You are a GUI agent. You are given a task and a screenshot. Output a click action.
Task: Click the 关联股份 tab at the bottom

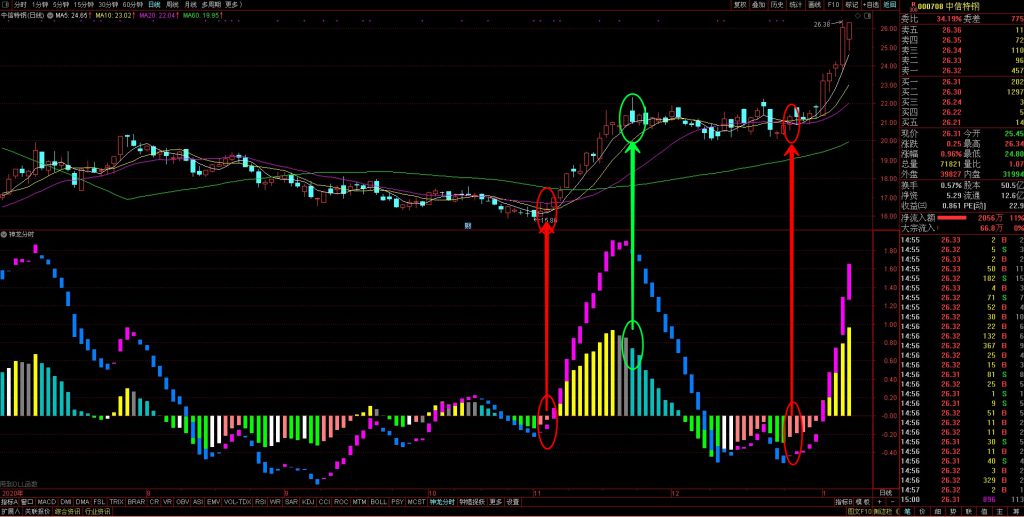pyautogui.click(x=40, y=511)
